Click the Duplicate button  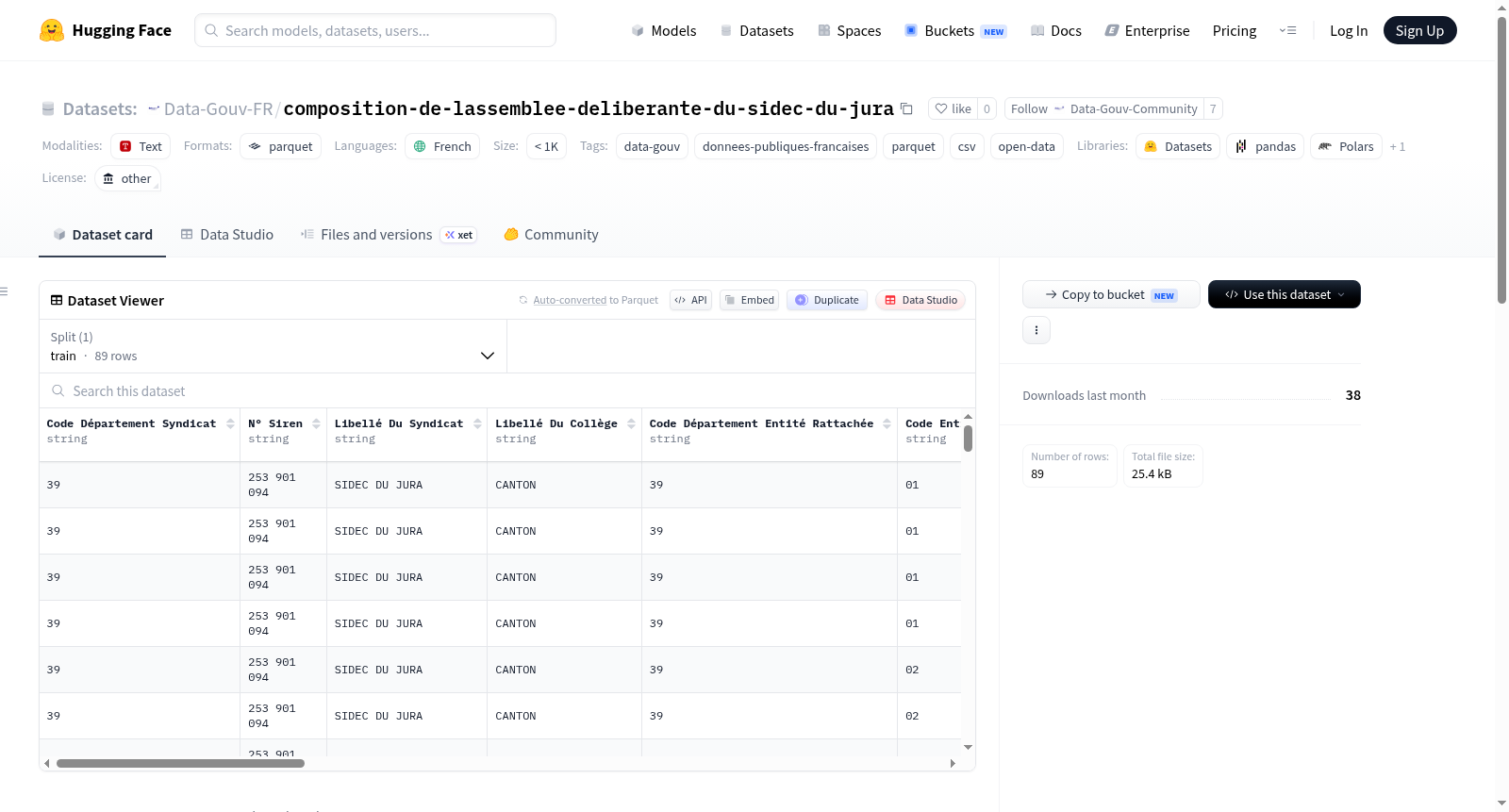[826, 300]
